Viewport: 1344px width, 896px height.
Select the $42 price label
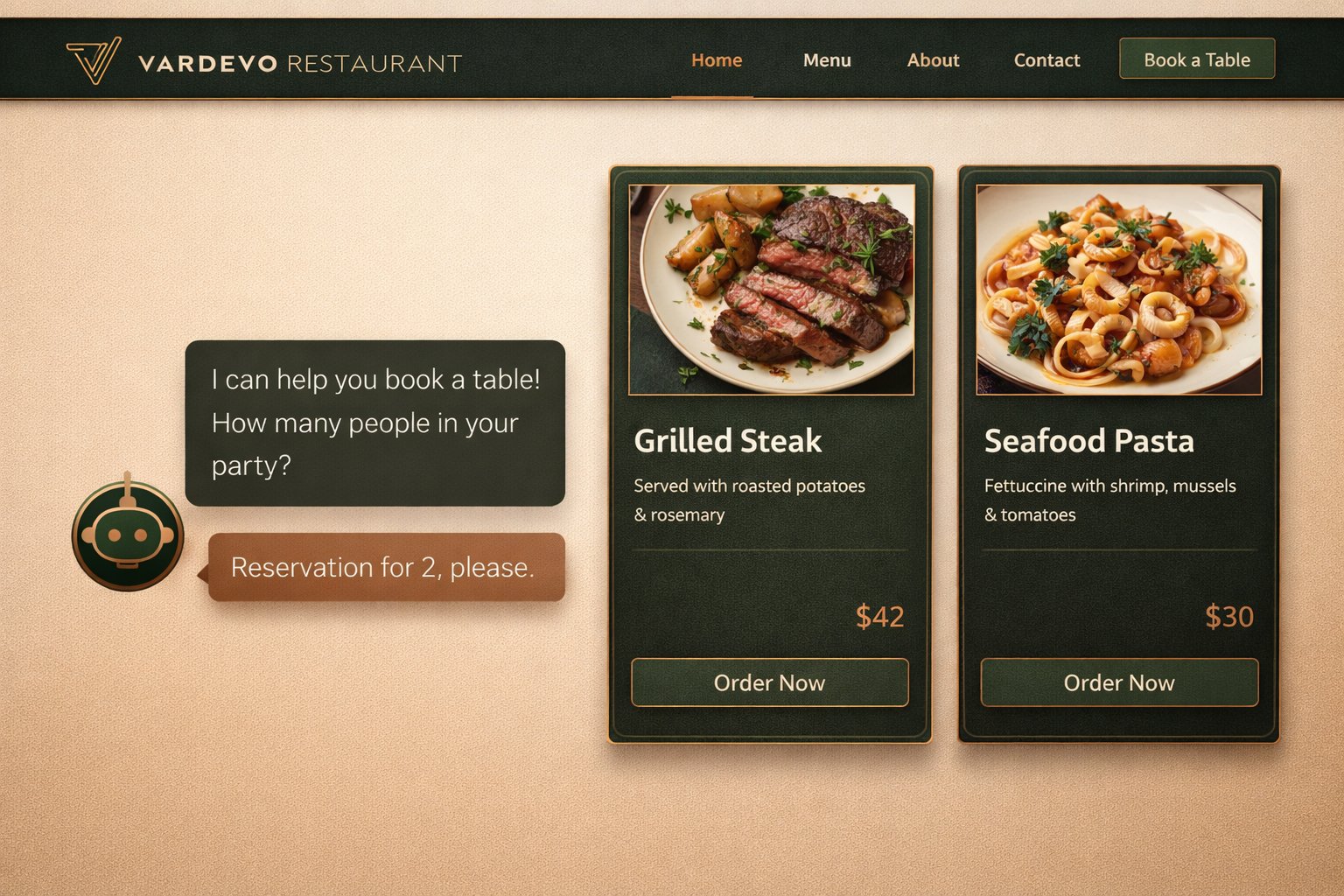point(879,617)
